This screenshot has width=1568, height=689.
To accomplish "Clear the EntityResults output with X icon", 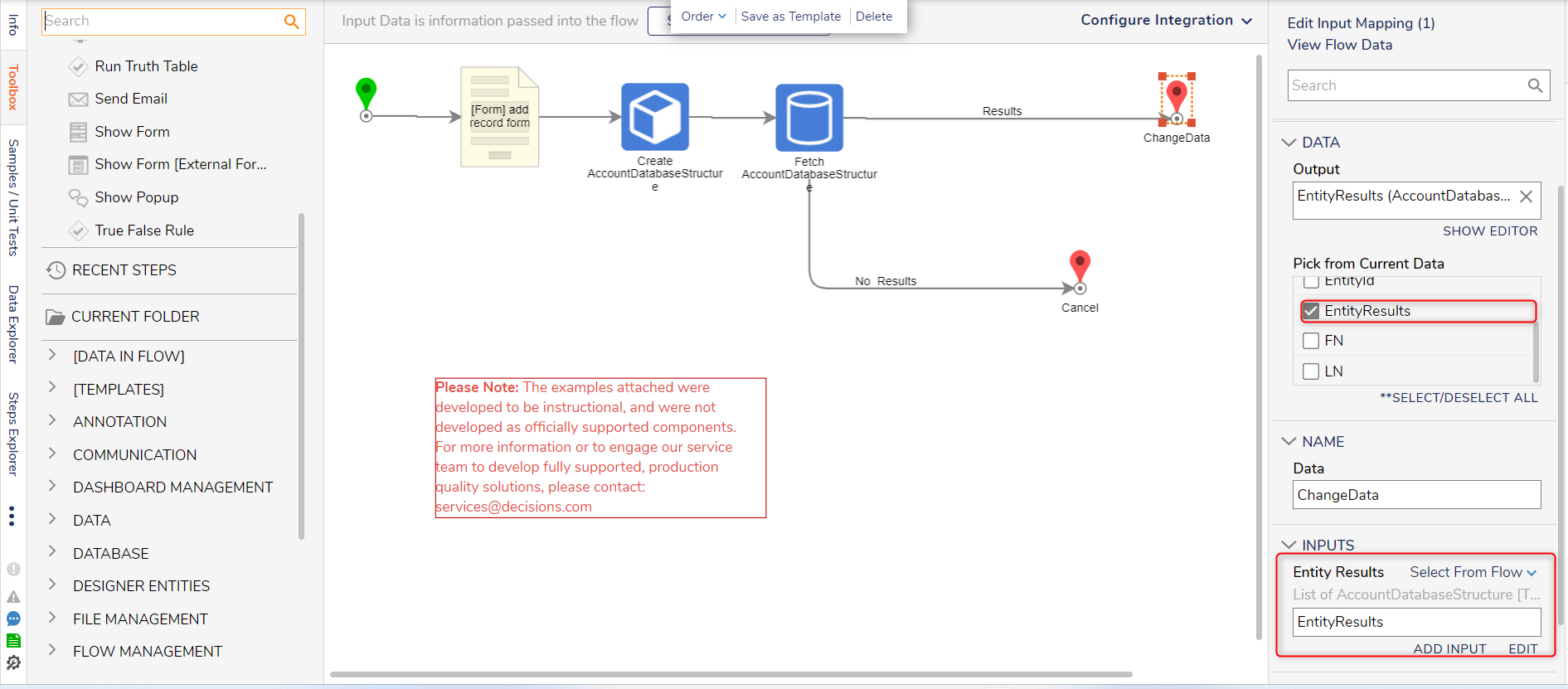I will click(x=1526, y=197).
